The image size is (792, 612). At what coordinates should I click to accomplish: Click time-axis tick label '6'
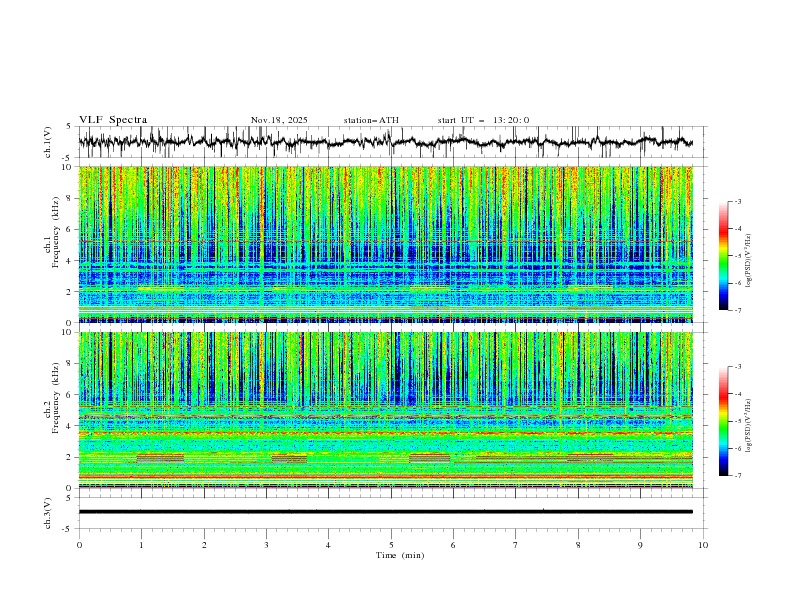453,545
